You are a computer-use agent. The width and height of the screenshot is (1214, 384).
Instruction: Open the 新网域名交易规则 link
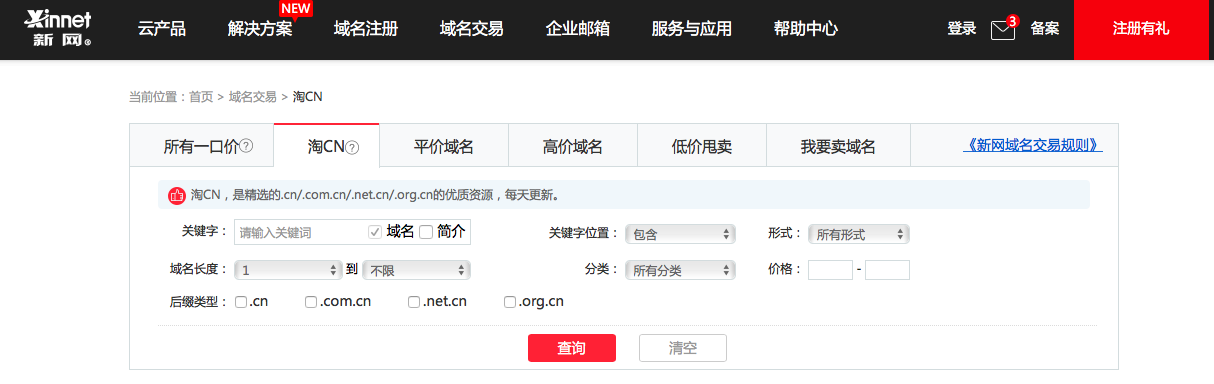(x=1033, y=146)
